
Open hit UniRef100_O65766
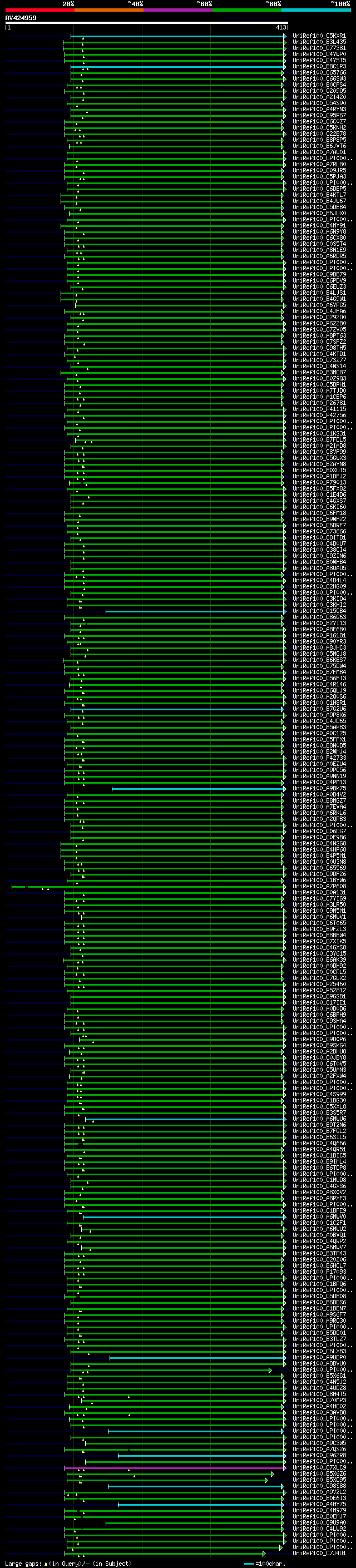[x=319, y=72]
